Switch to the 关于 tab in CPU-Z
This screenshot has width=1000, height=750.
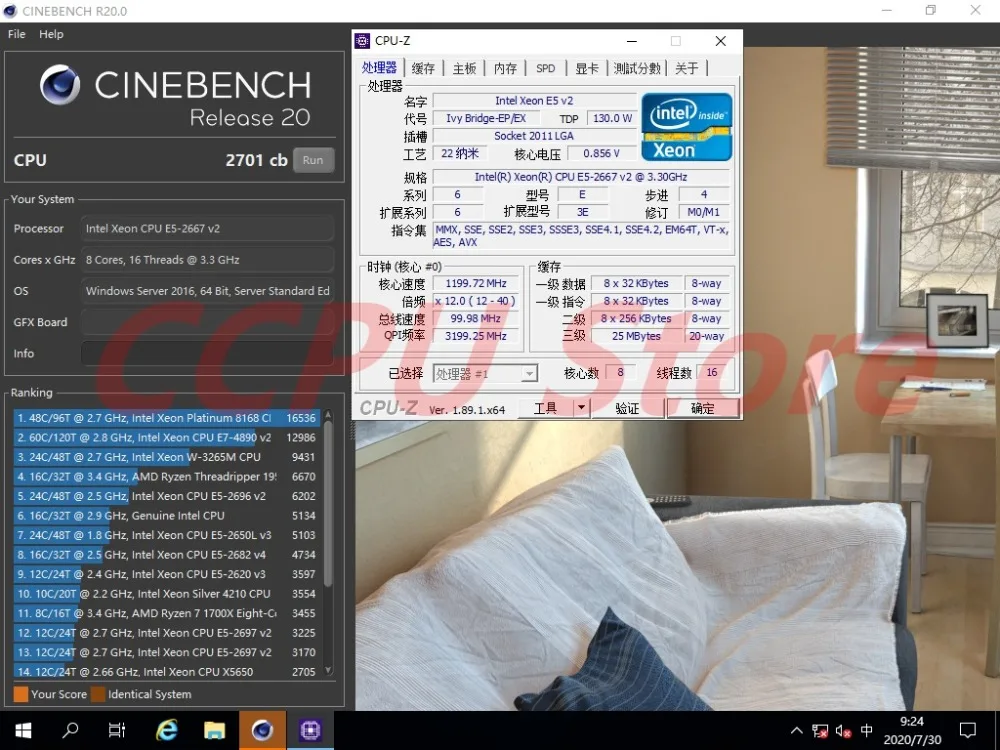pyautogui.click(x=687, y=68)
